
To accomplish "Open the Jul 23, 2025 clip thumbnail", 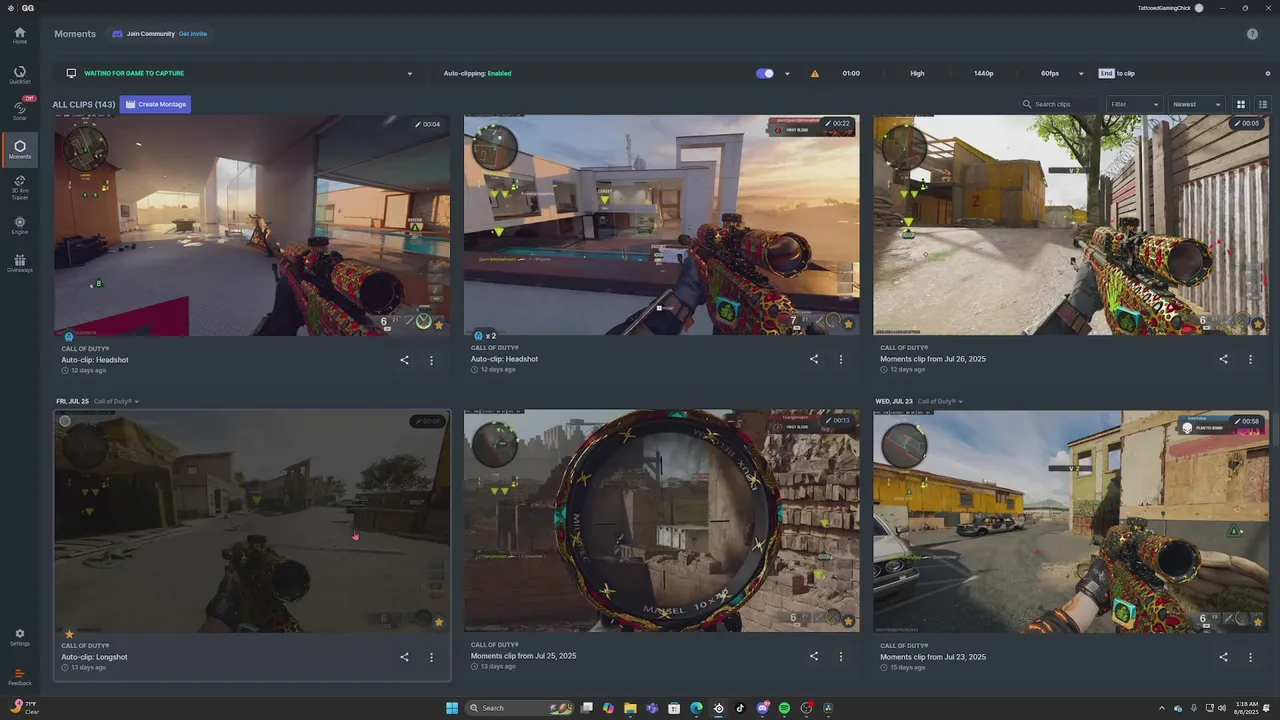I will pyautogui.click(x=1071, y=521).
